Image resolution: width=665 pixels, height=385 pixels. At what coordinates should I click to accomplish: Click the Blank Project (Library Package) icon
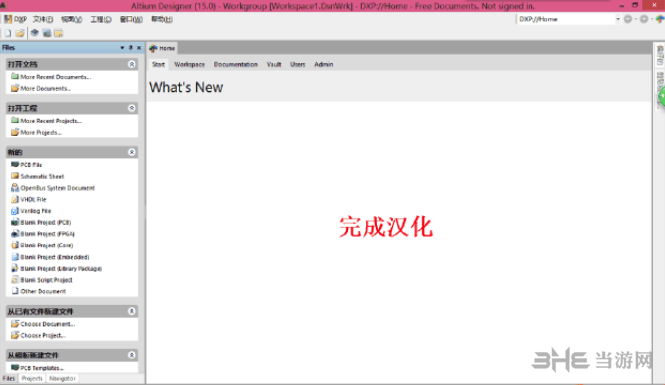(15, 268)
